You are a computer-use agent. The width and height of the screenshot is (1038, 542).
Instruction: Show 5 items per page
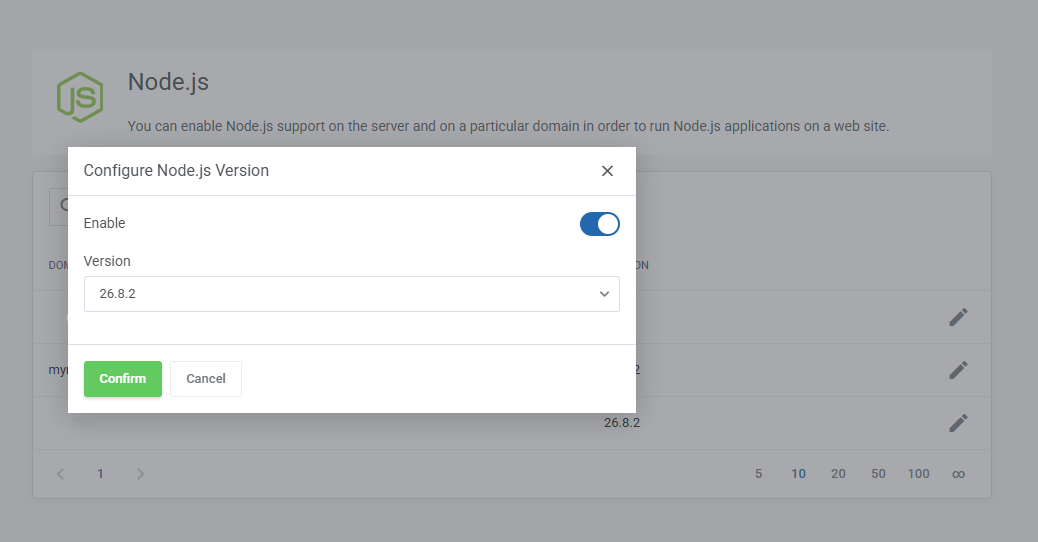coord(759,474)
